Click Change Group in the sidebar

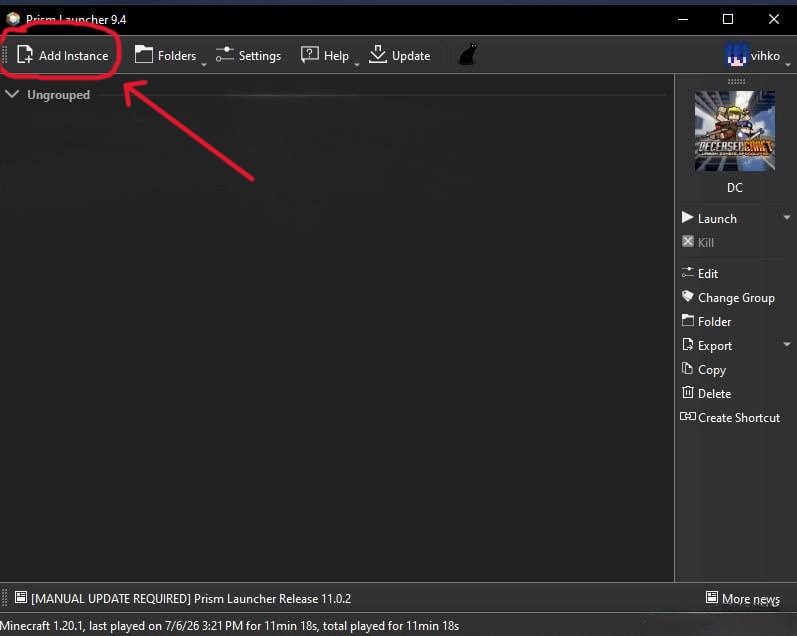tap(728, 297)
